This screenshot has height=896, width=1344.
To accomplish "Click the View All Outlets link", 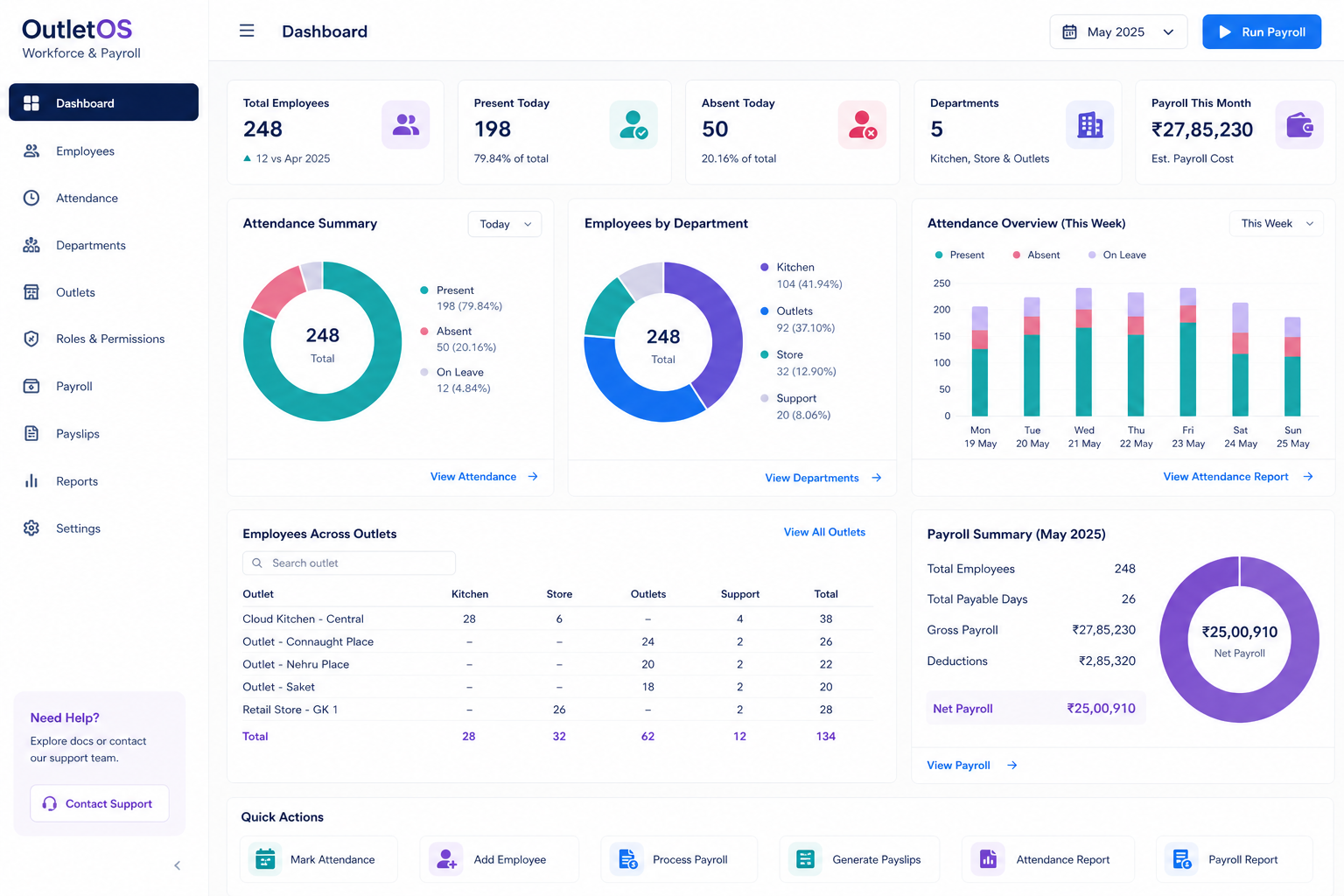I will click(824, 532).
